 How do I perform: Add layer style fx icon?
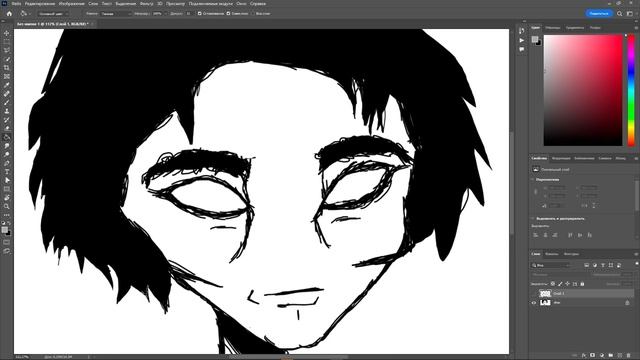point(584,356)
